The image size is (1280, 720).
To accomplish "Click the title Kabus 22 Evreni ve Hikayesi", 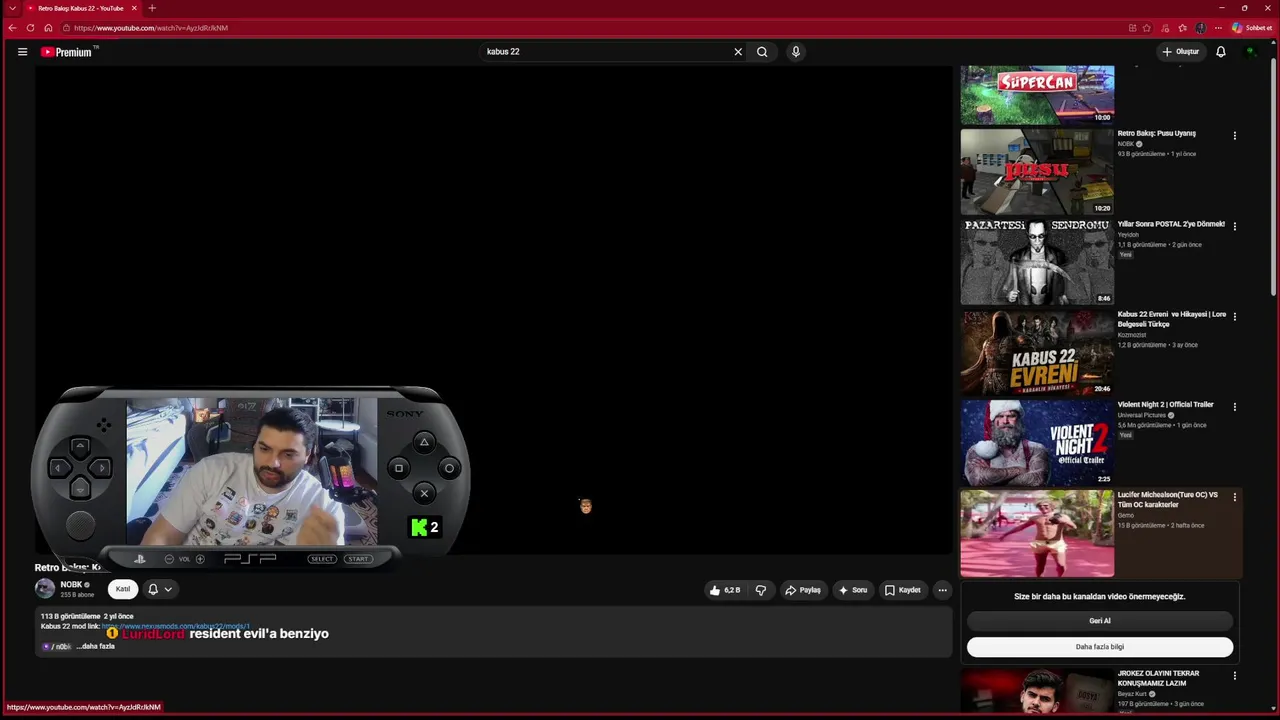I will click(1172, 319).
